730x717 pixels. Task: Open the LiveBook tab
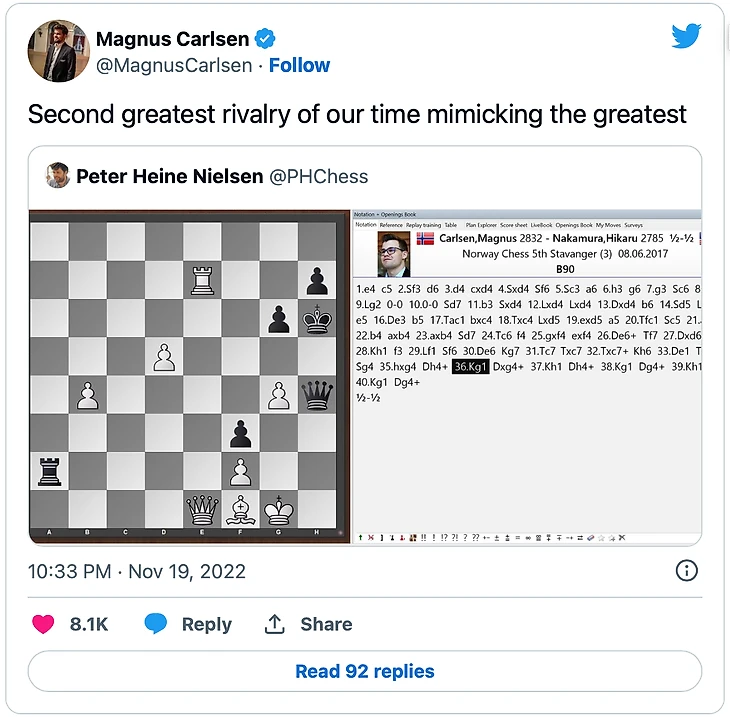540,225
